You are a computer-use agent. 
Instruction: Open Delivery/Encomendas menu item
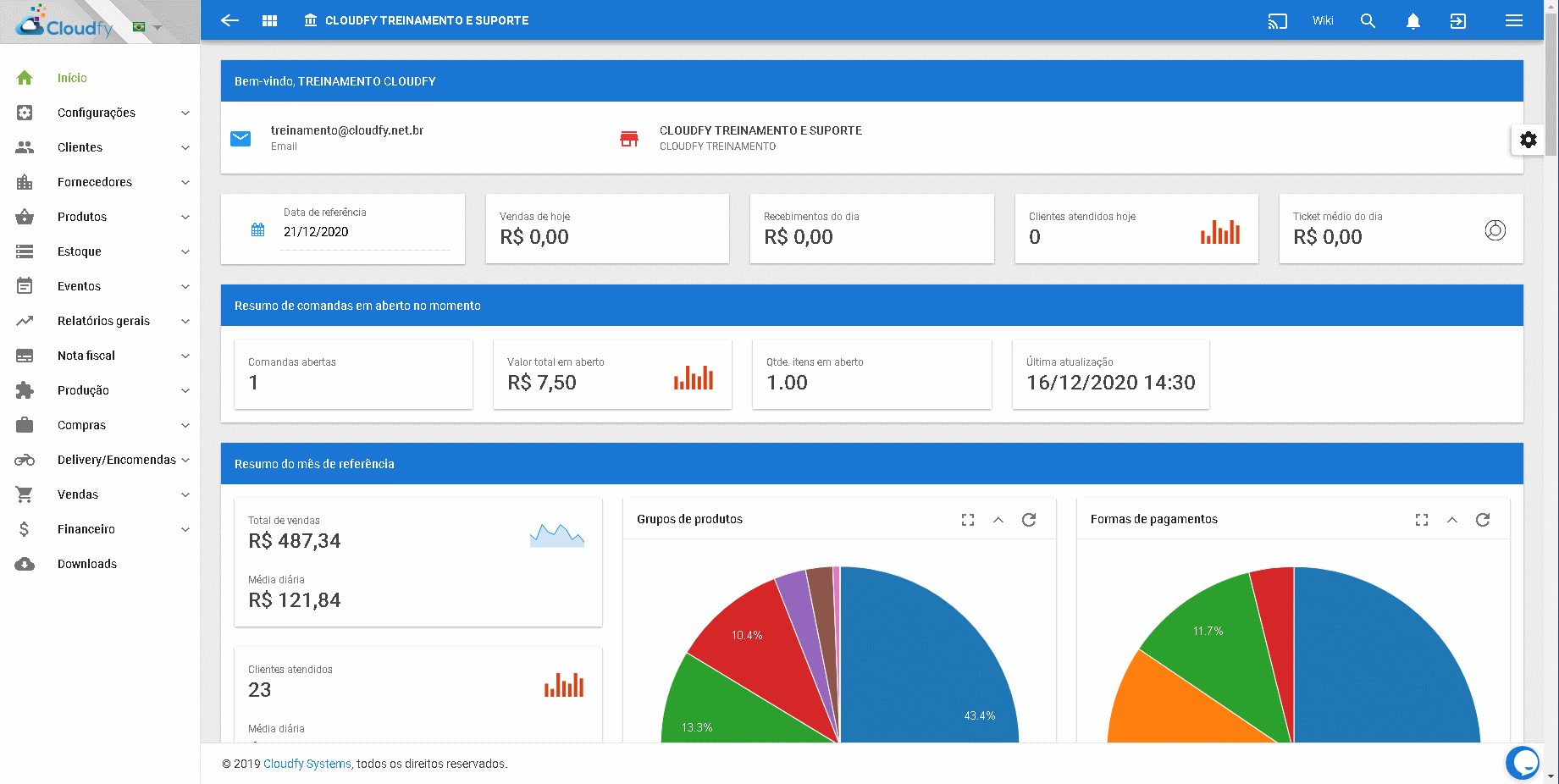coord(100,460)
